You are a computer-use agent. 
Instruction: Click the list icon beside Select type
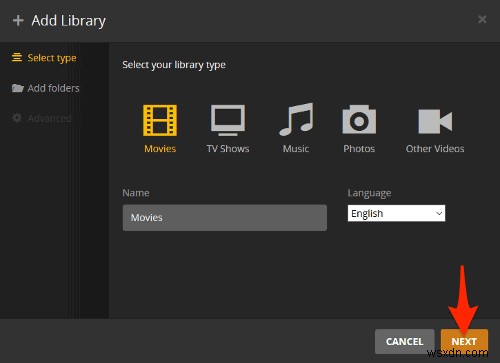coord(17,58)
